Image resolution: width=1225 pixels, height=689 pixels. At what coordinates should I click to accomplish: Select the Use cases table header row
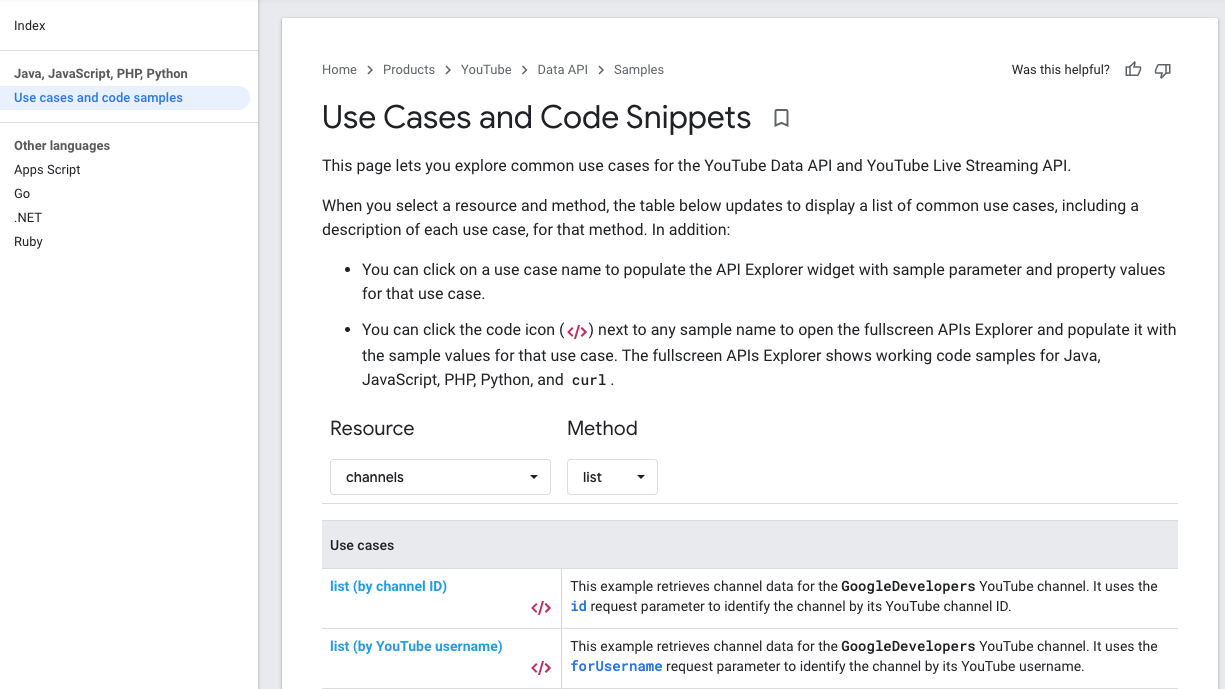click(362, 544)
